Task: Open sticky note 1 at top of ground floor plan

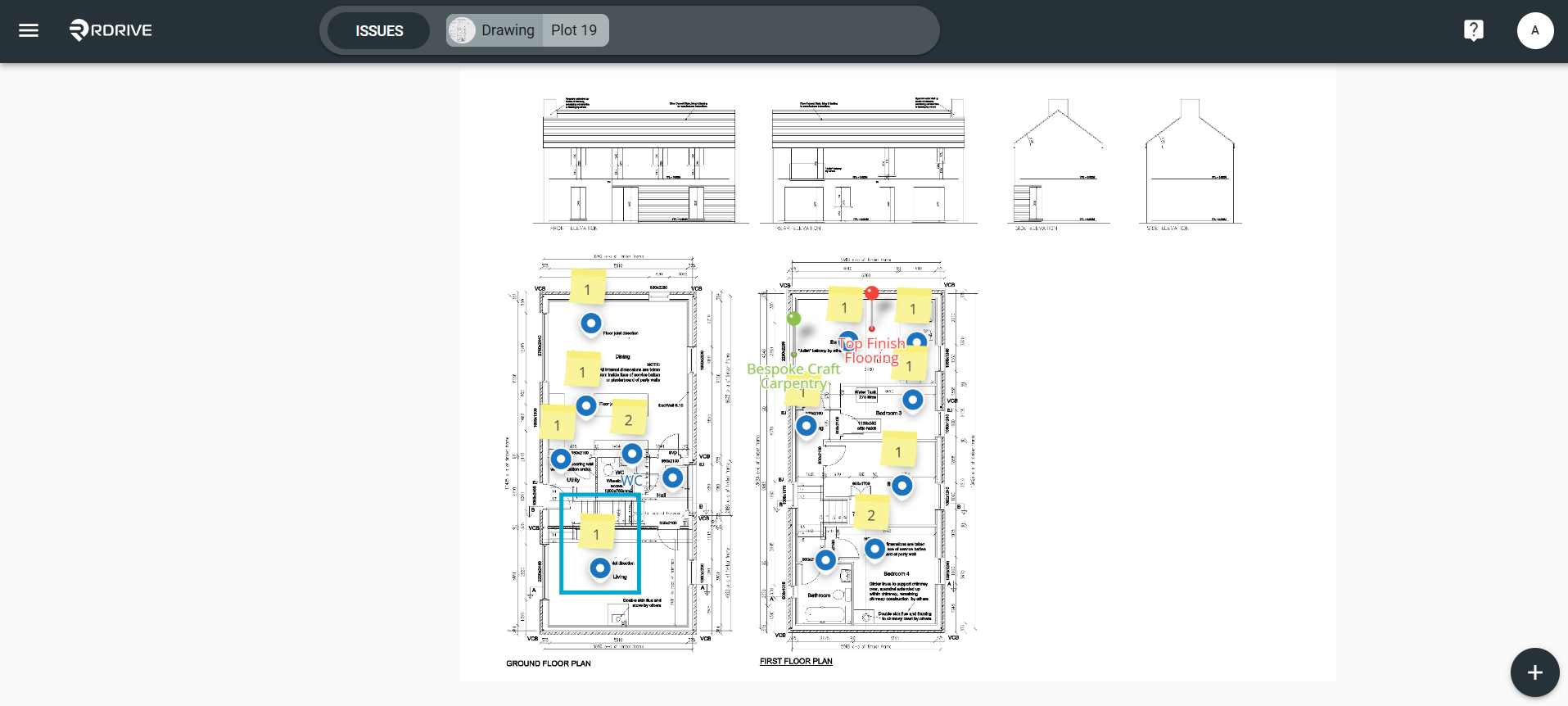Action: pyautogui.click(x=587, y=288)
